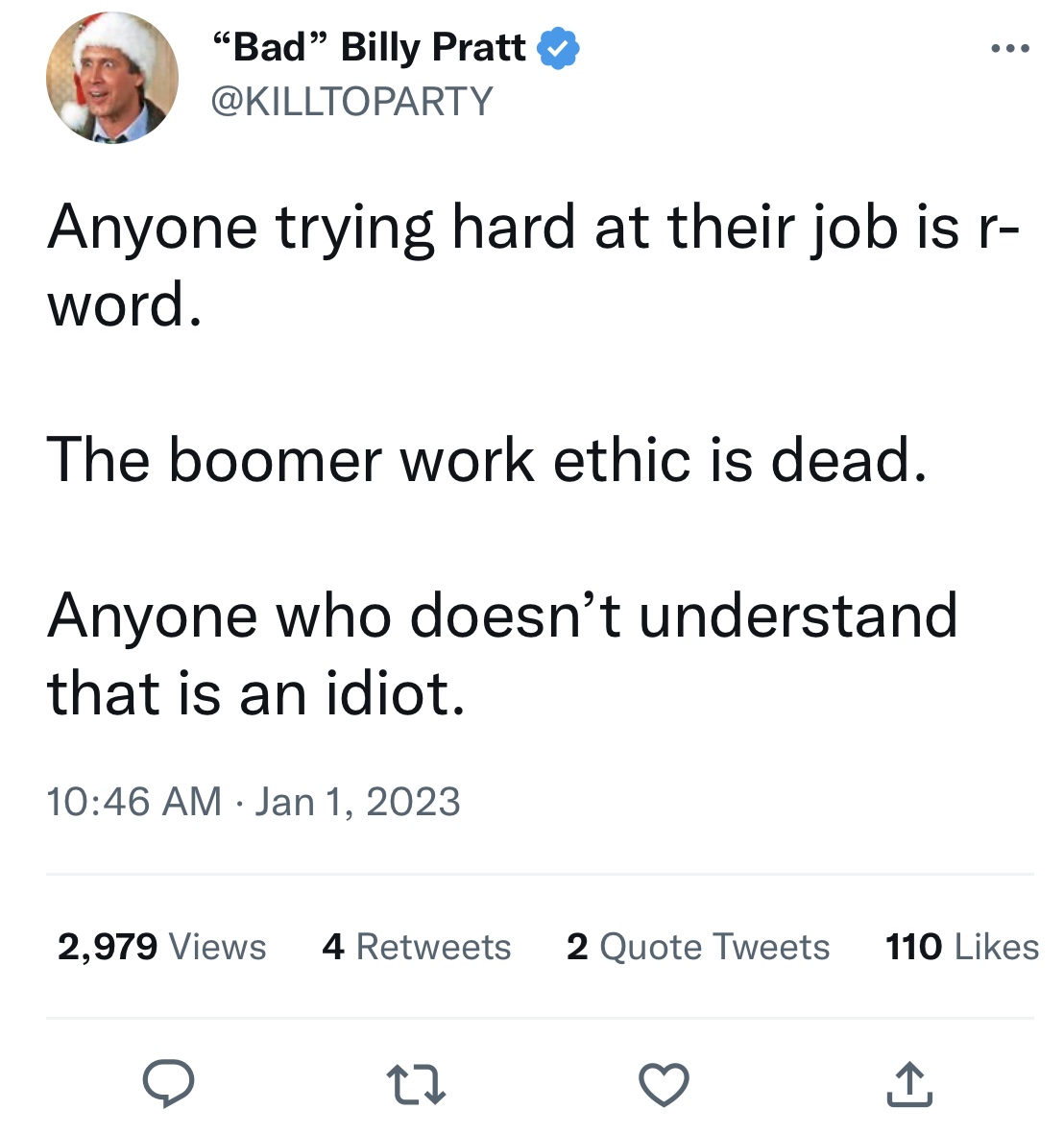Open the three-dot more options menu

[x=1010, y=48]
